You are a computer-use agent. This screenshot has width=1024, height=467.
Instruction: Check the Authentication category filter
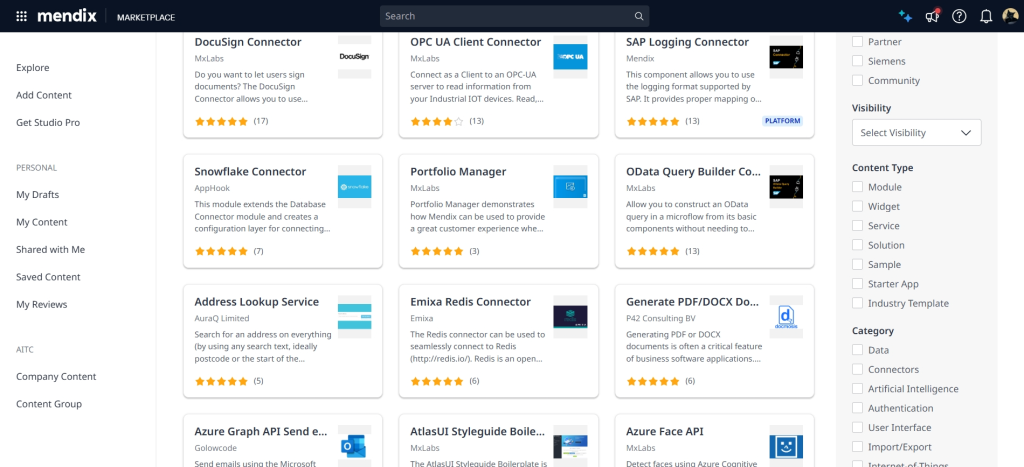point(857,408)
